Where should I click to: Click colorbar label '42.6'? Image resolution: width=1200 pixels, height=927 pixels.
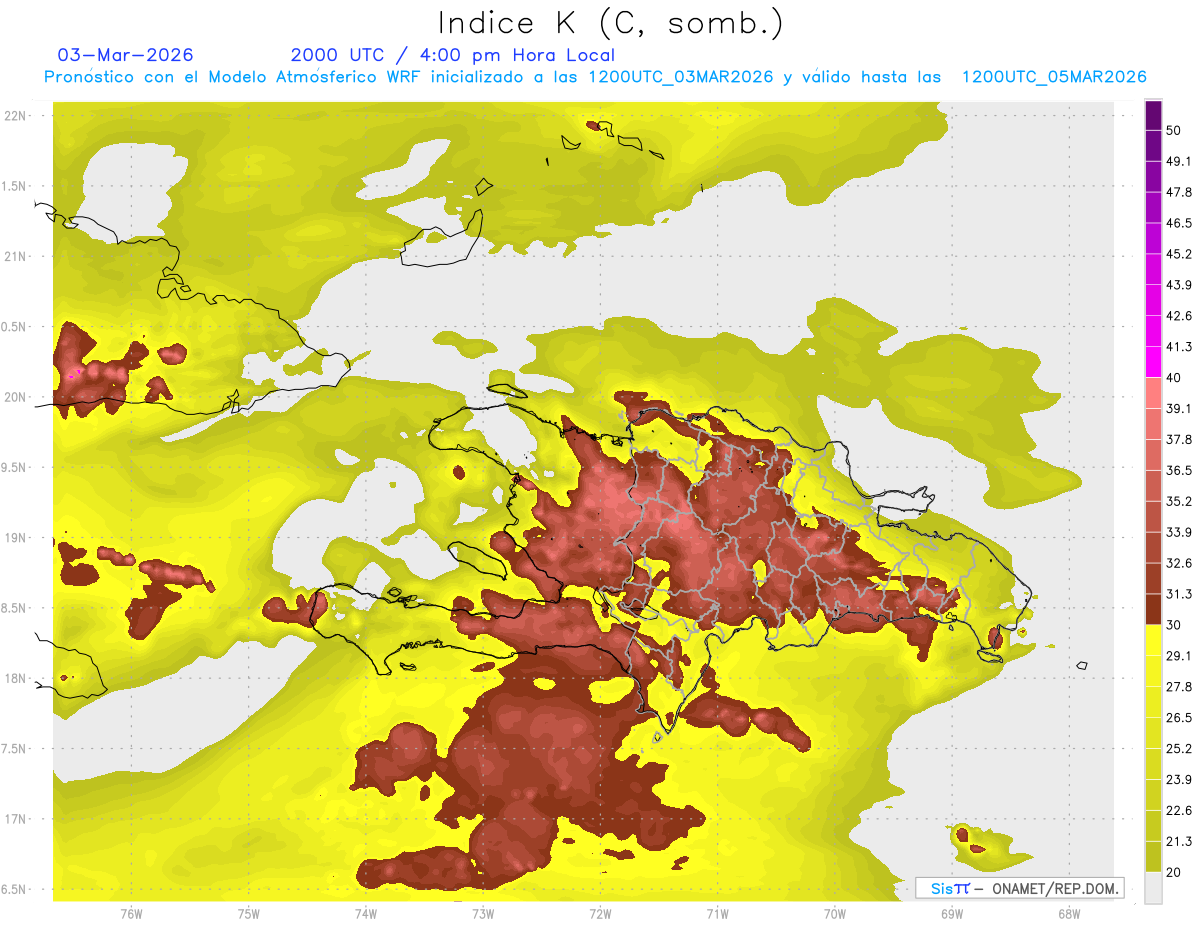(1179, 316)
